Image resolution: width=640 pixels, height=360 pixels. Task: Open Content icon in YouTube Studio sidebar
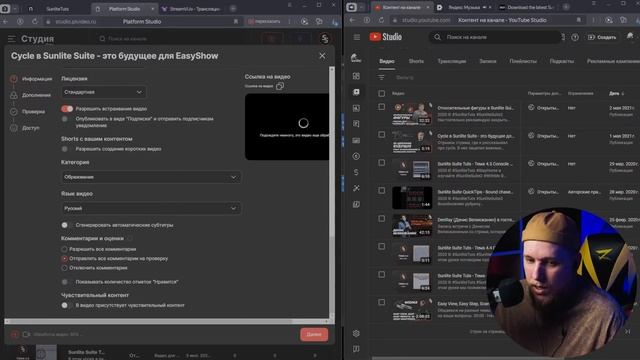[x=356, y=92]
